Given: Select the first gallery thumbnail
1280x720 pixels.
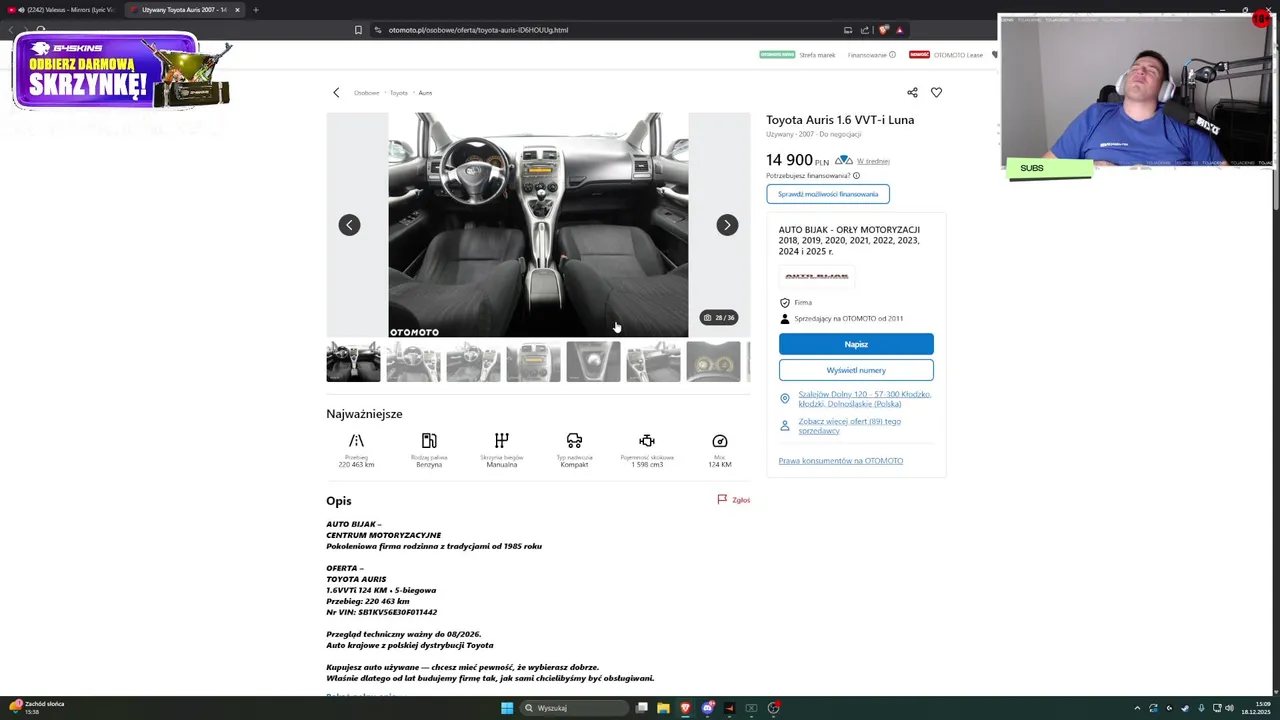Looking at the screenshot, I should pyautogui.click(x=353, y=362).
